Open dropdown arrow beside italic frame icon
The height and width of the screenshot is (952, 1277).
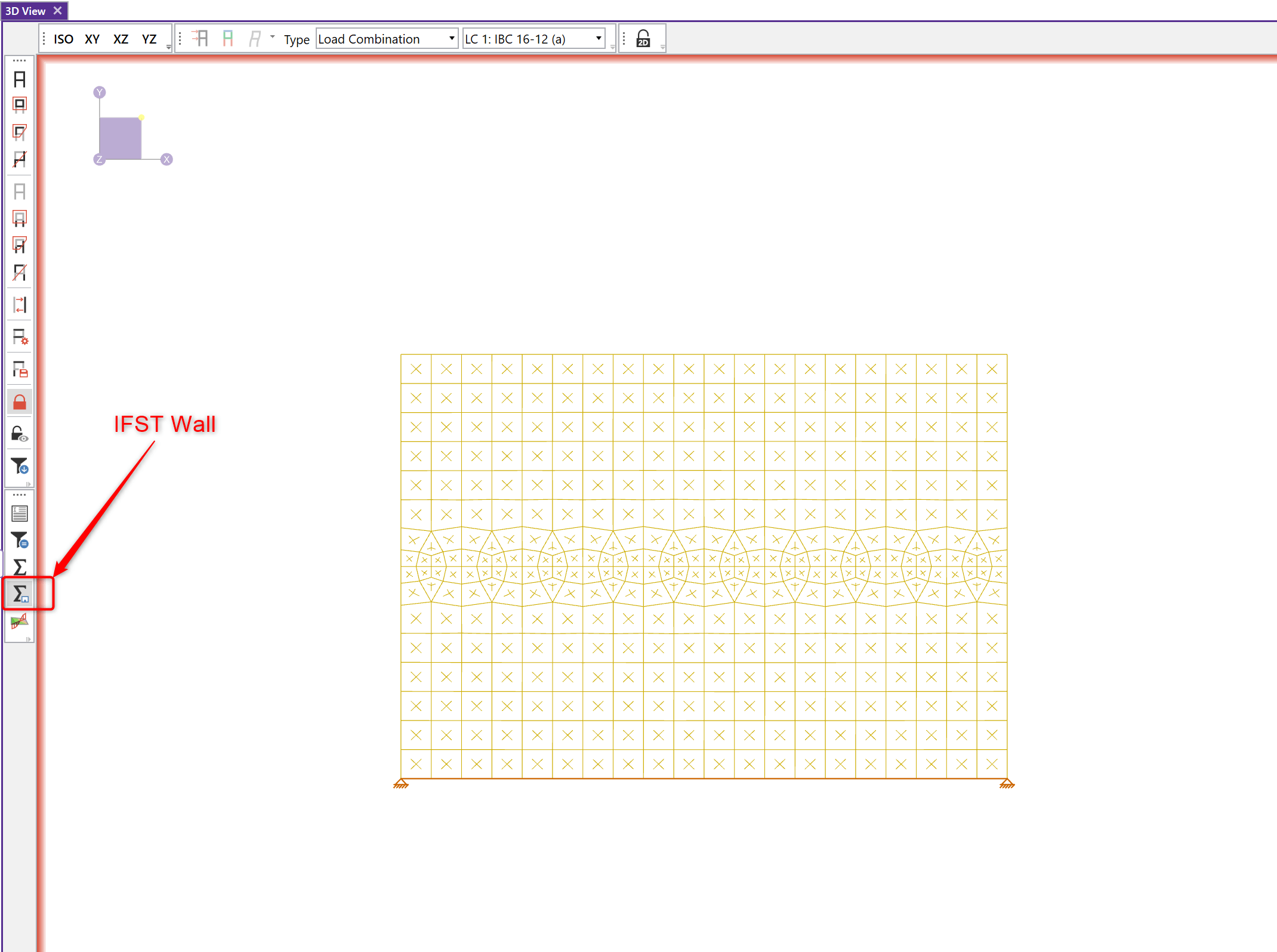tap(273, 37)
